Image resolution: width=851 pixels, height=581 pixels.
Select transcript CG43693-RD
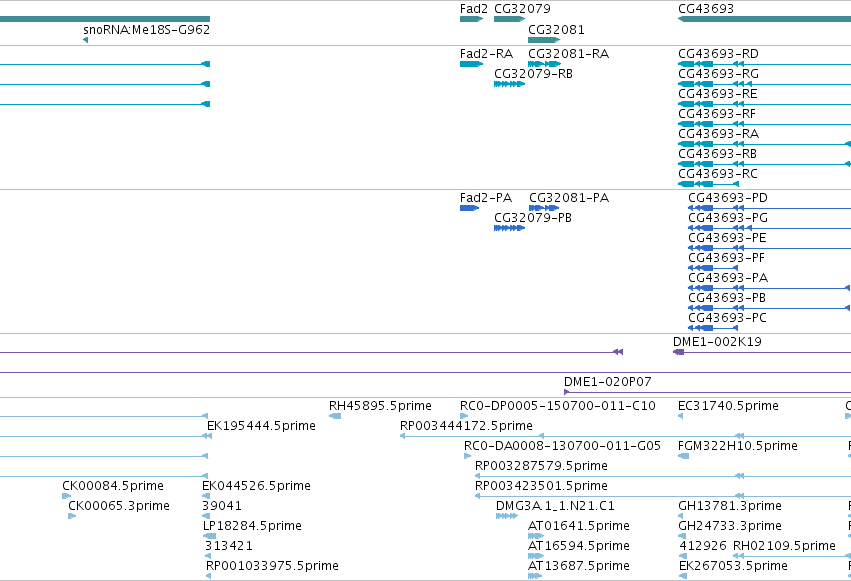click(x=718, y=54)
